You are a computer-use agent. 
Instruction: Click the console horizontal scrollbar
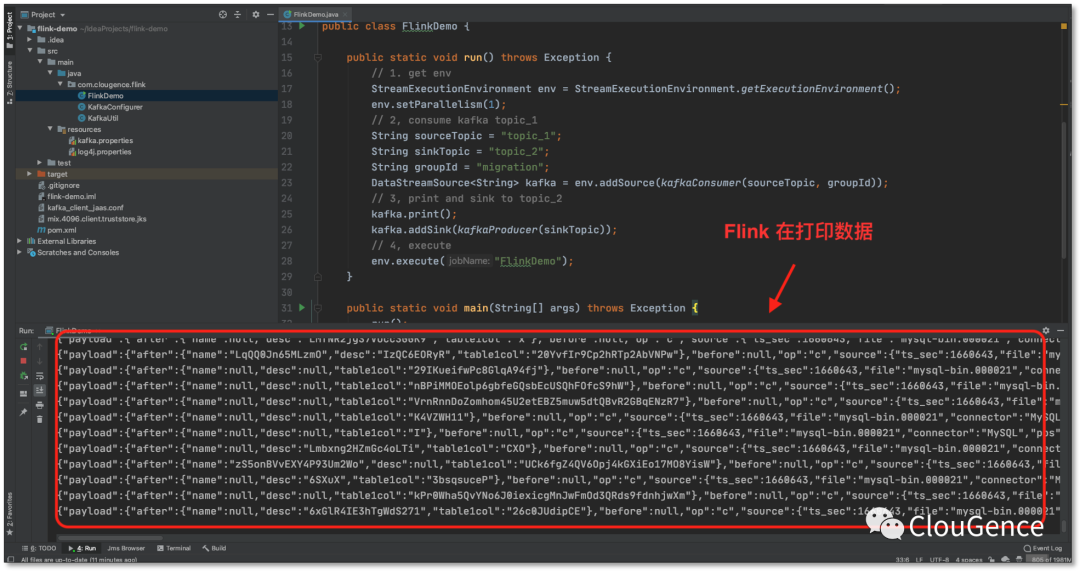110,538
